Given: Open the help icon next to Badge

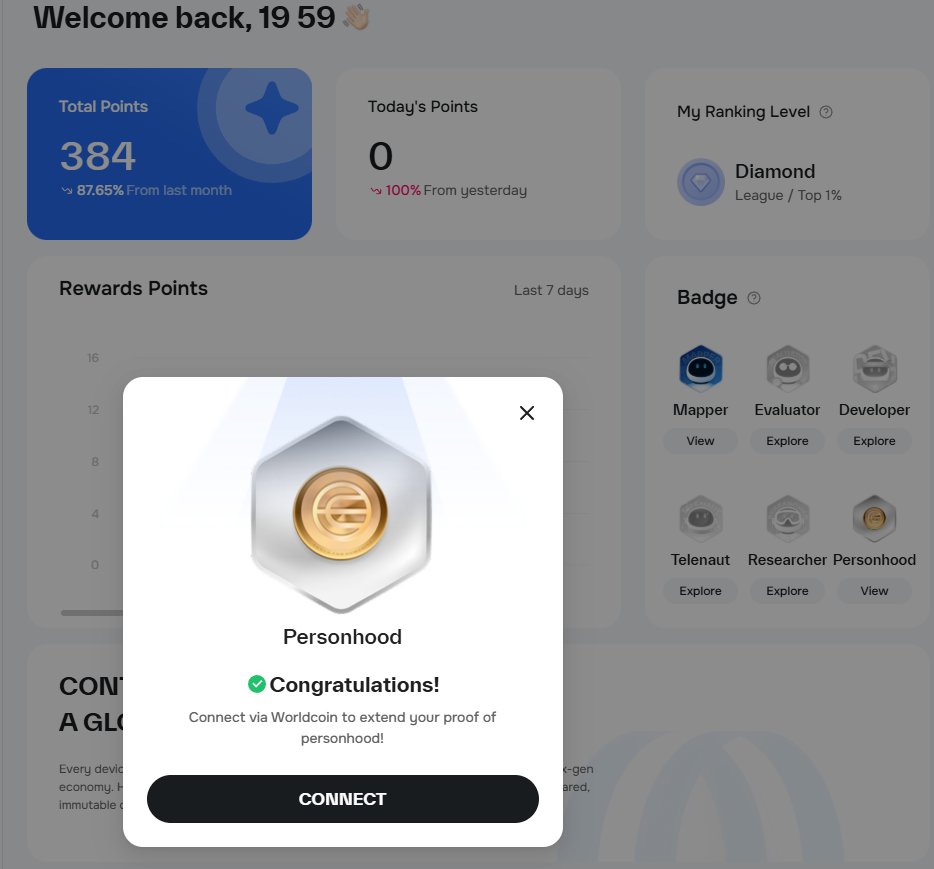Looking at the screenshot, I should pos(754,298).
